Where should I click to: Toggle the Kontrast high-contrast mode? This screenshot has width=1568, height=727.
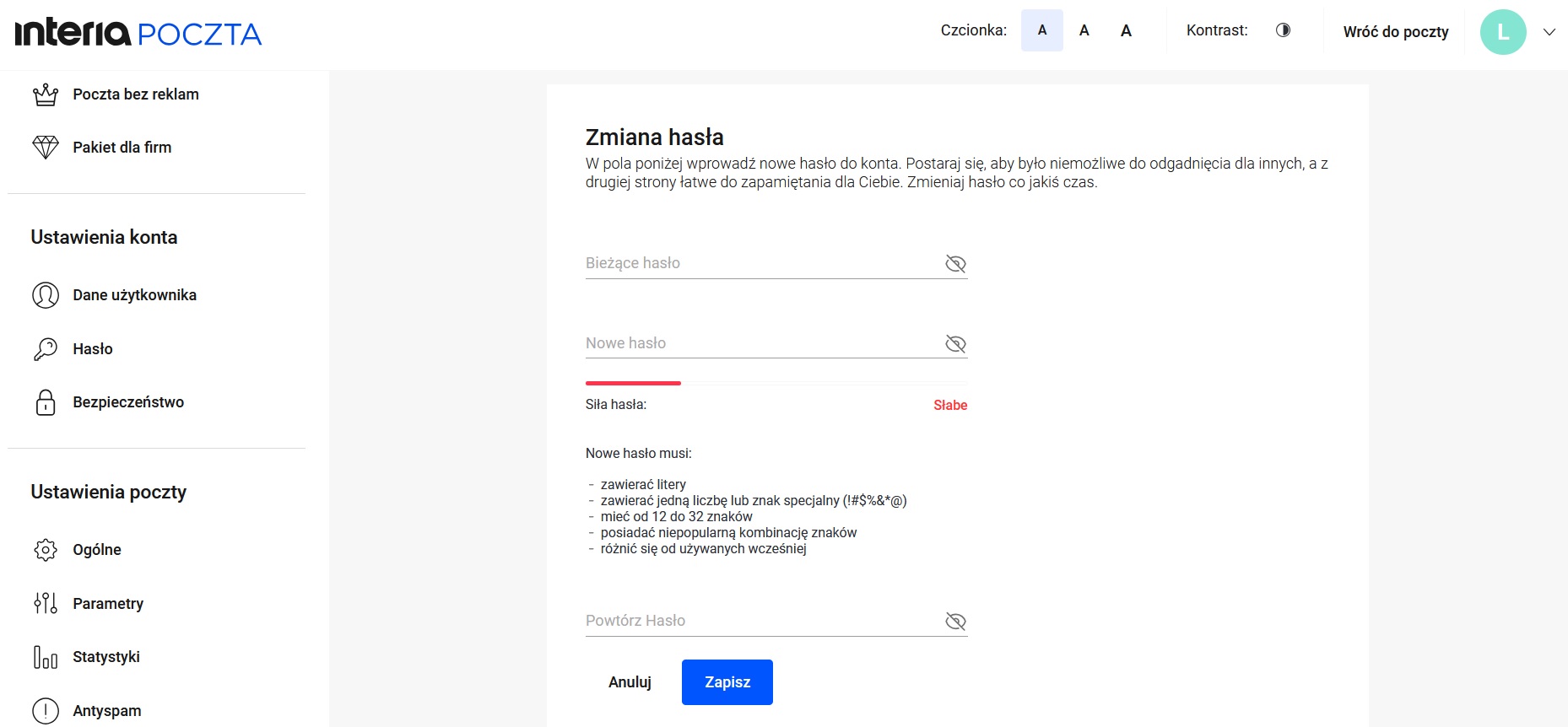pos(1283,30)
